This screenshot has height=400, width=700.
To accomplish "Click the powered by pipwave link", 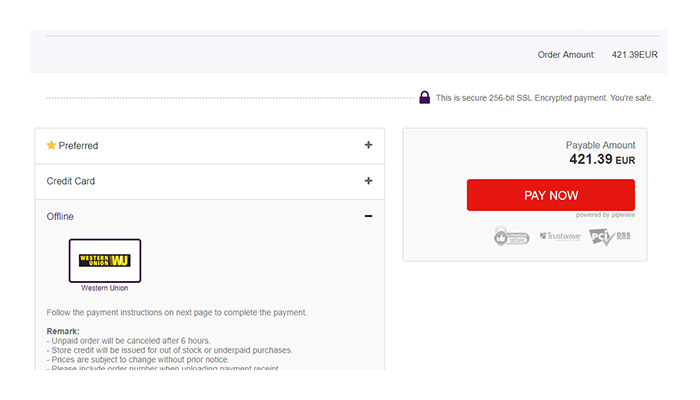I will [605, 215].
